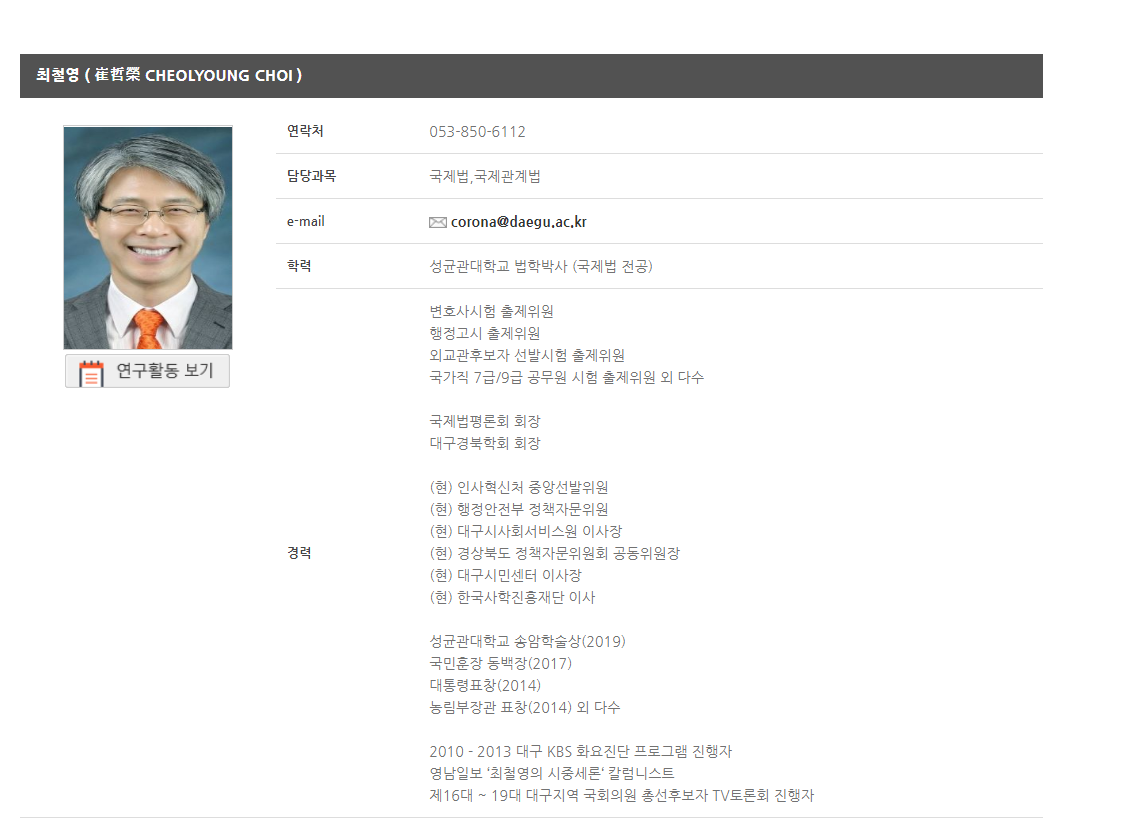
Task: Click the 최철영 CHEOLYOUNG CHOI header title
Action: coord(169,75)
